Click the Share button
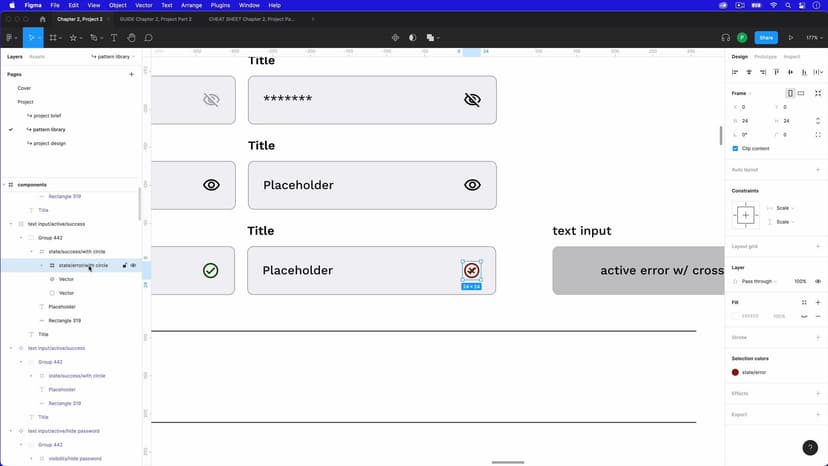Image resolution: width=828 pixels, height=466 pixels. (766, 38)
